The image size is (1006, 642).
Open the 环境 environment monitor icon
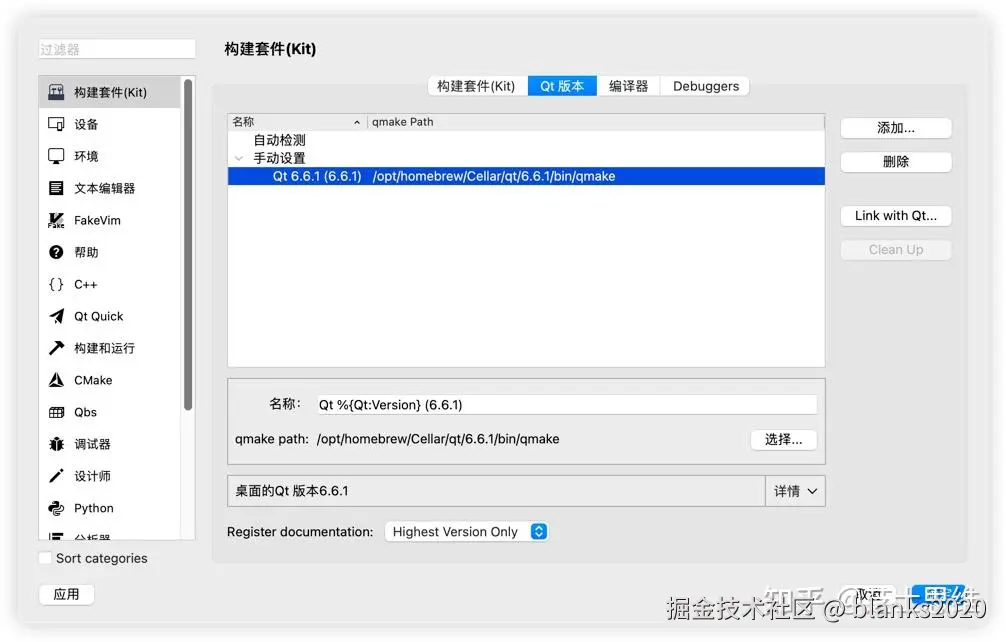(x=56, y=156)
